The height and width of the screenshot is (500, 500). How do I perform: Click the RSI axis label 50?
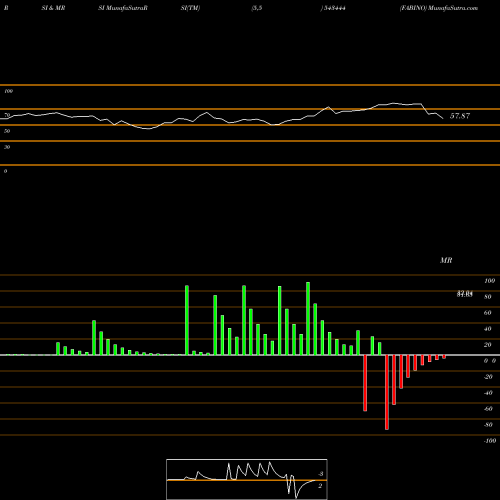(x=7, y=131)
